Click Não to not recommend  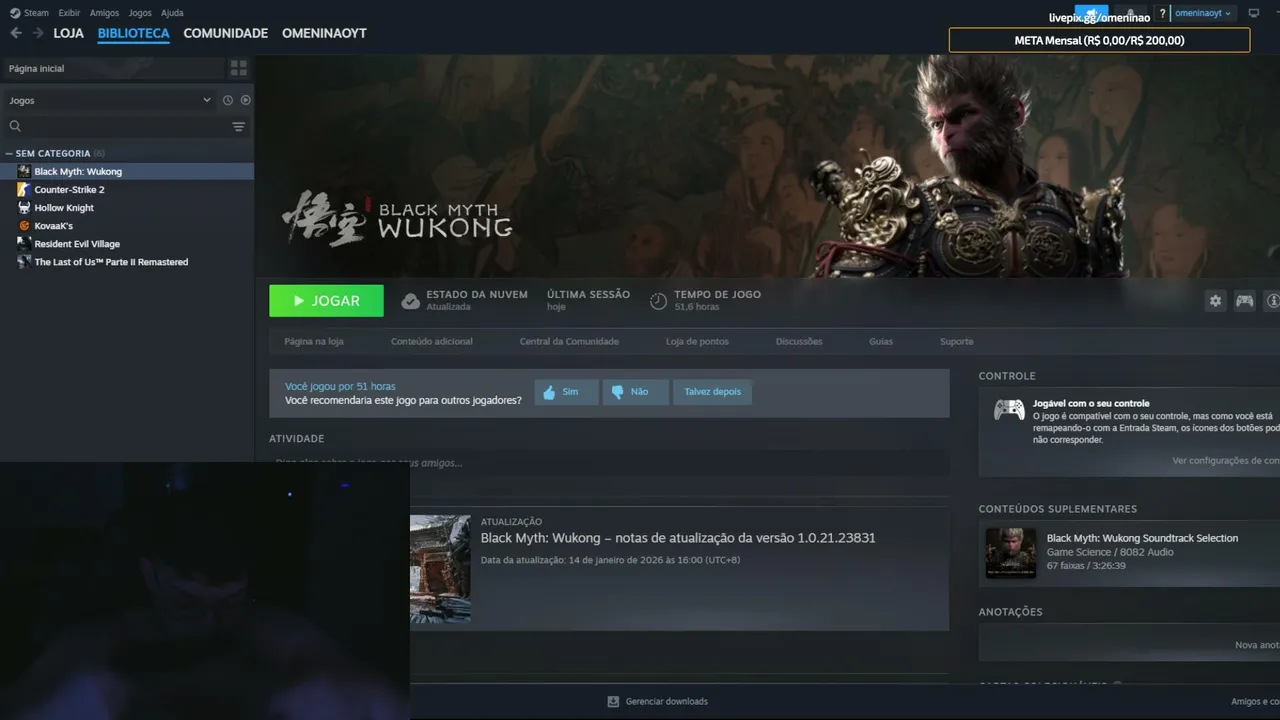[636, 392]
